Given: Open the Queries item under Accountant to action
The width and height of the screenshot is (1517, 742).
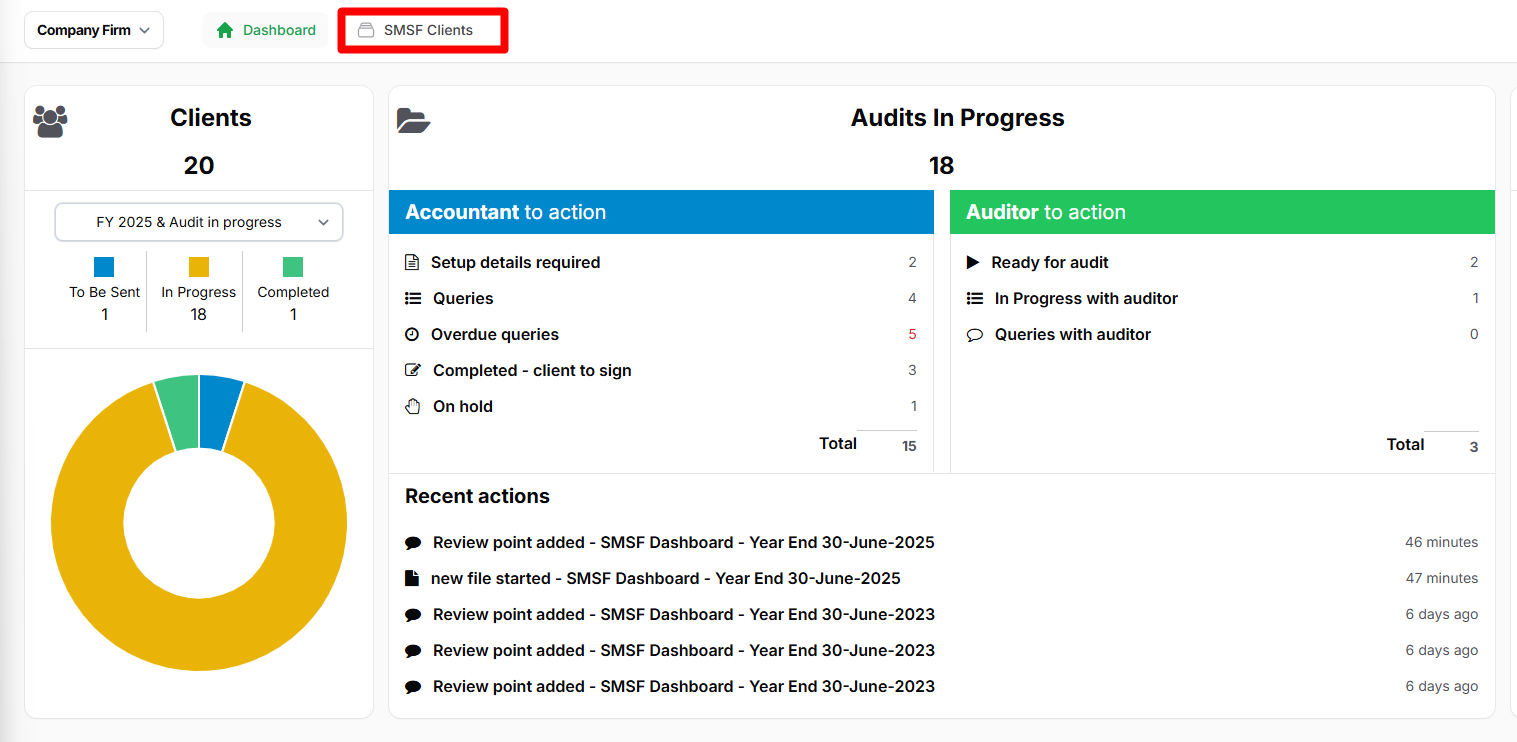Looking at the screenshot, I should pyautogui.click(x=462, y=298).
